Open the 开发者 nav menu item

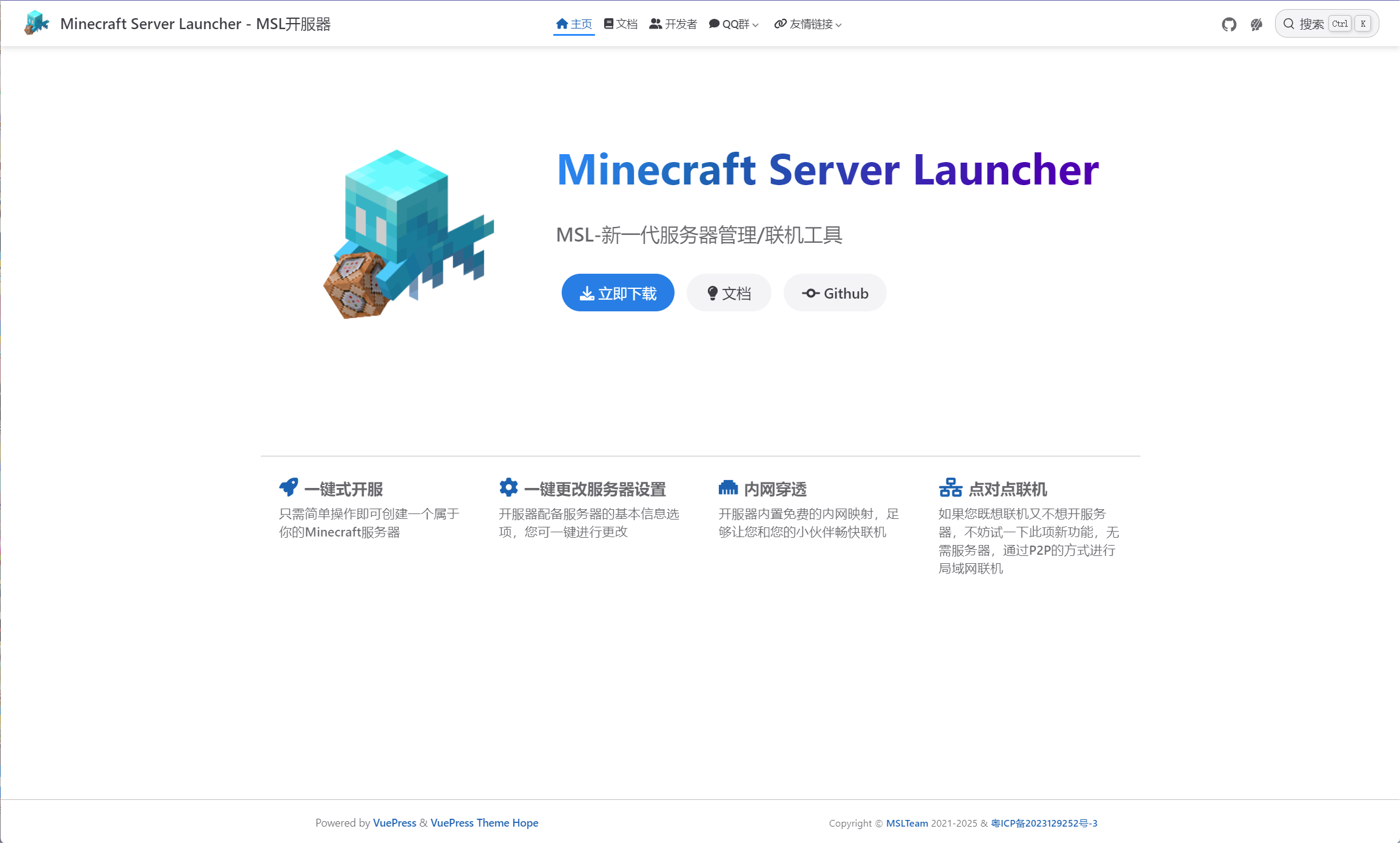click(673, 24)
